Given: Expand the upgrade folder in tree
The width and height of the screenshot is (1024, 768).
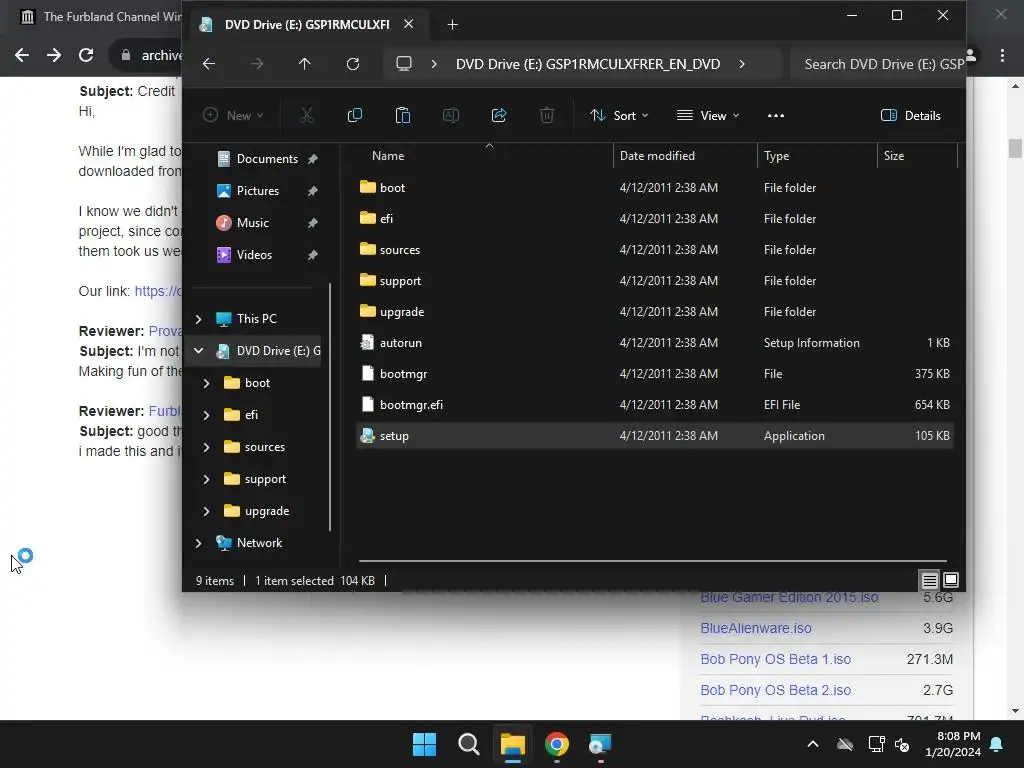Looking at the screenshot, I should (x=206, y=511).
